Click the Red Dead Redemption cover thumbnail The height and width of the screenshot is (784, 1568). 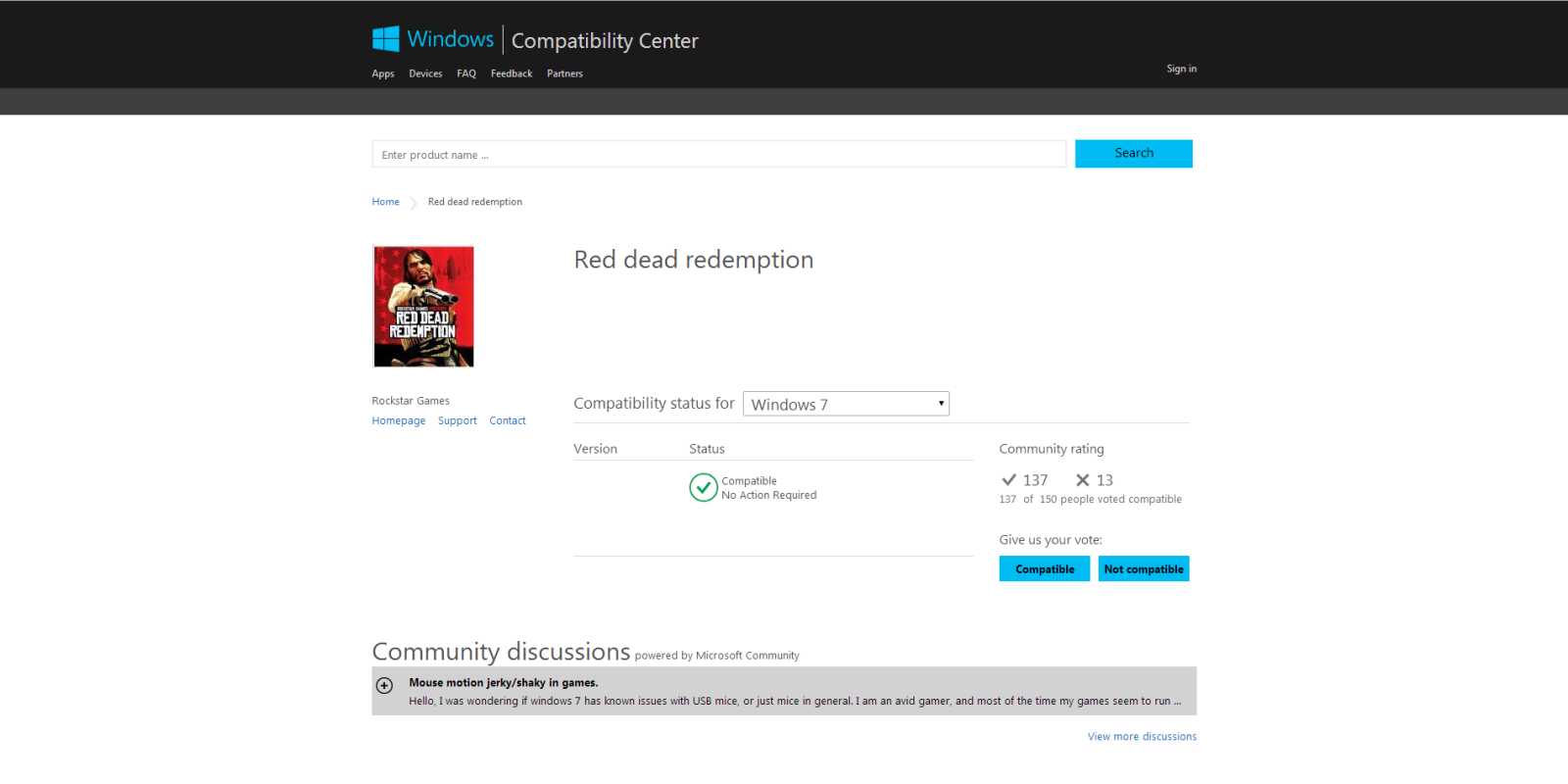(423, 307)
